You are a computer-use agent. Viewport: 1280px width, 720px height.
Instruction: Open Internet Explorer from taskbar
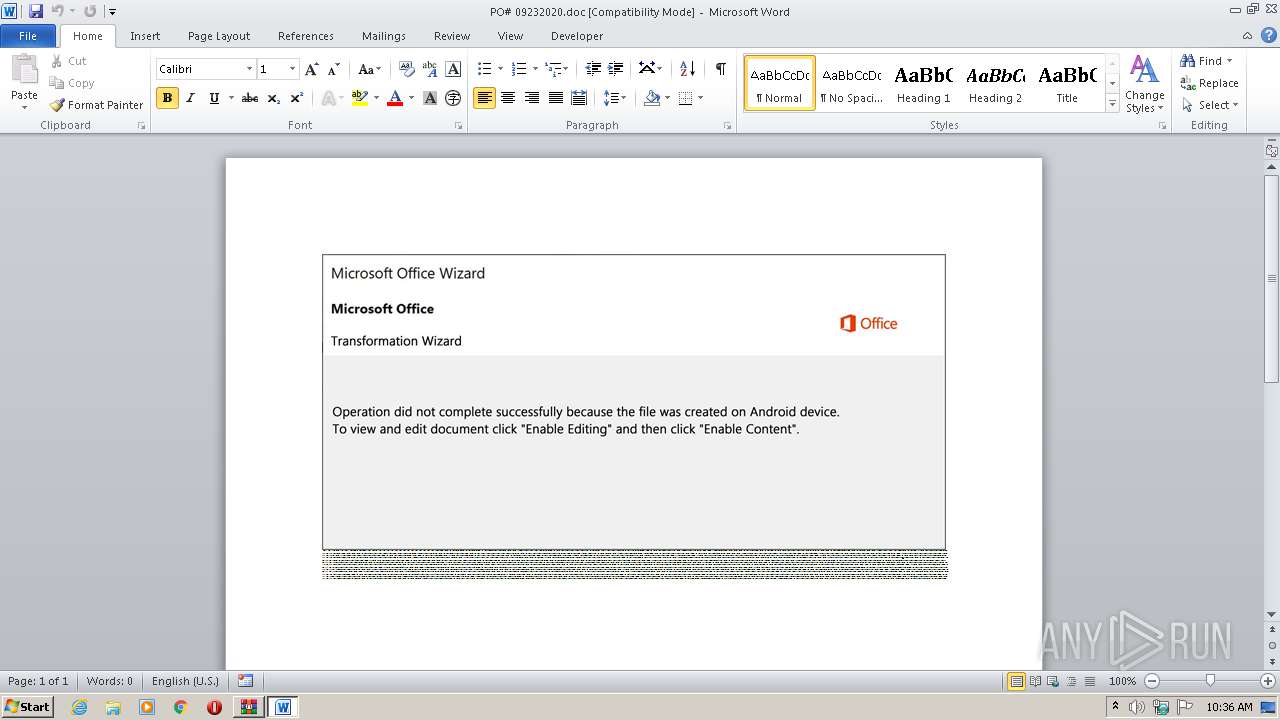point(79,707)
